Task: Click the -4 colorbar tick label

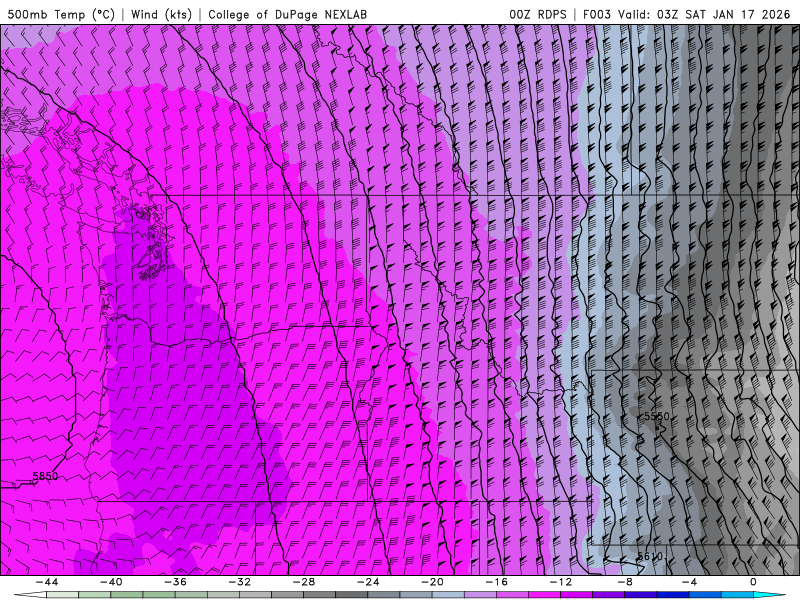Action: [x=689, y=582]
